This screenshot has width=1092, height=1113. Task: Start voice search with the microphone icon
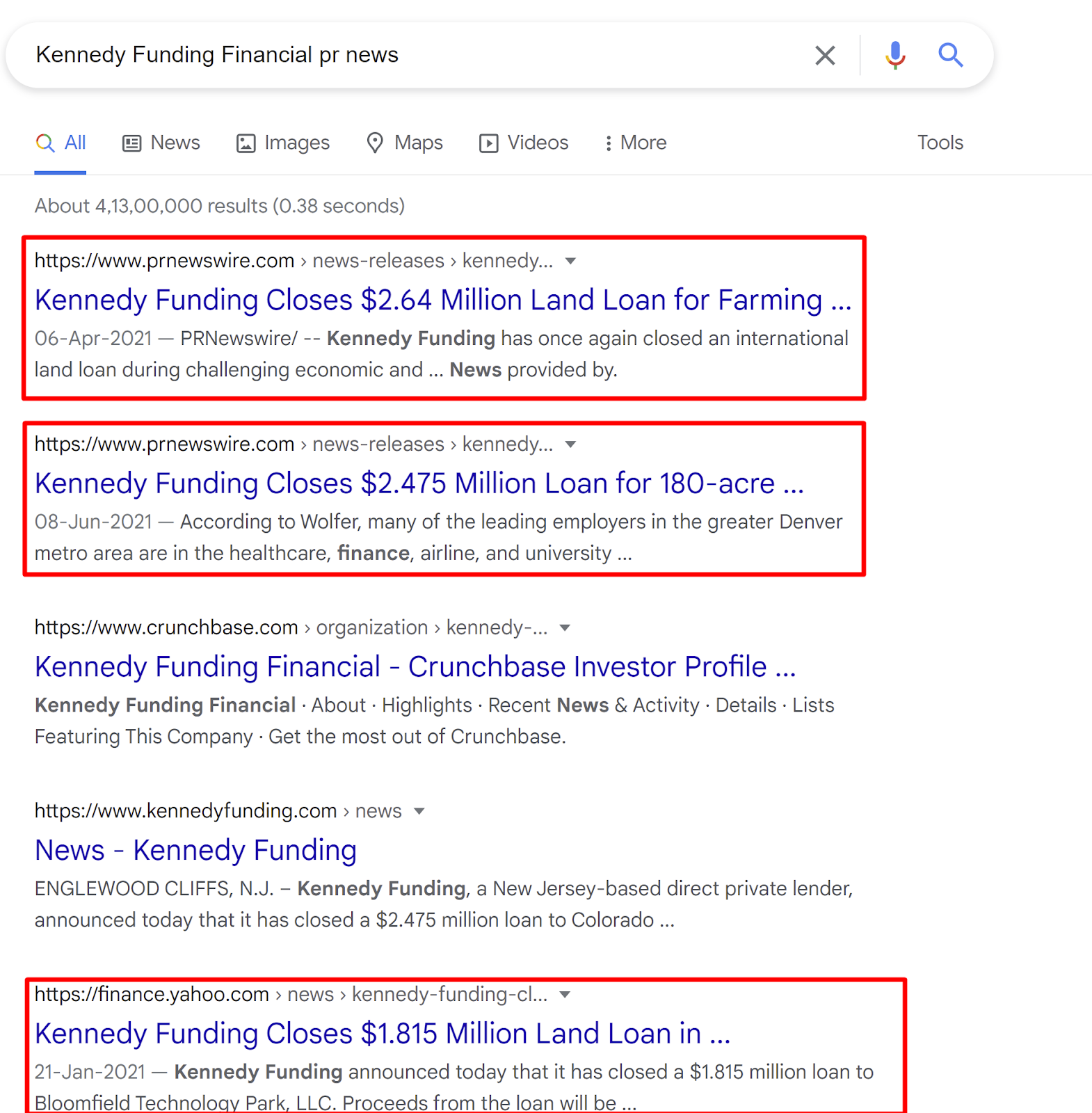(895, 55)
